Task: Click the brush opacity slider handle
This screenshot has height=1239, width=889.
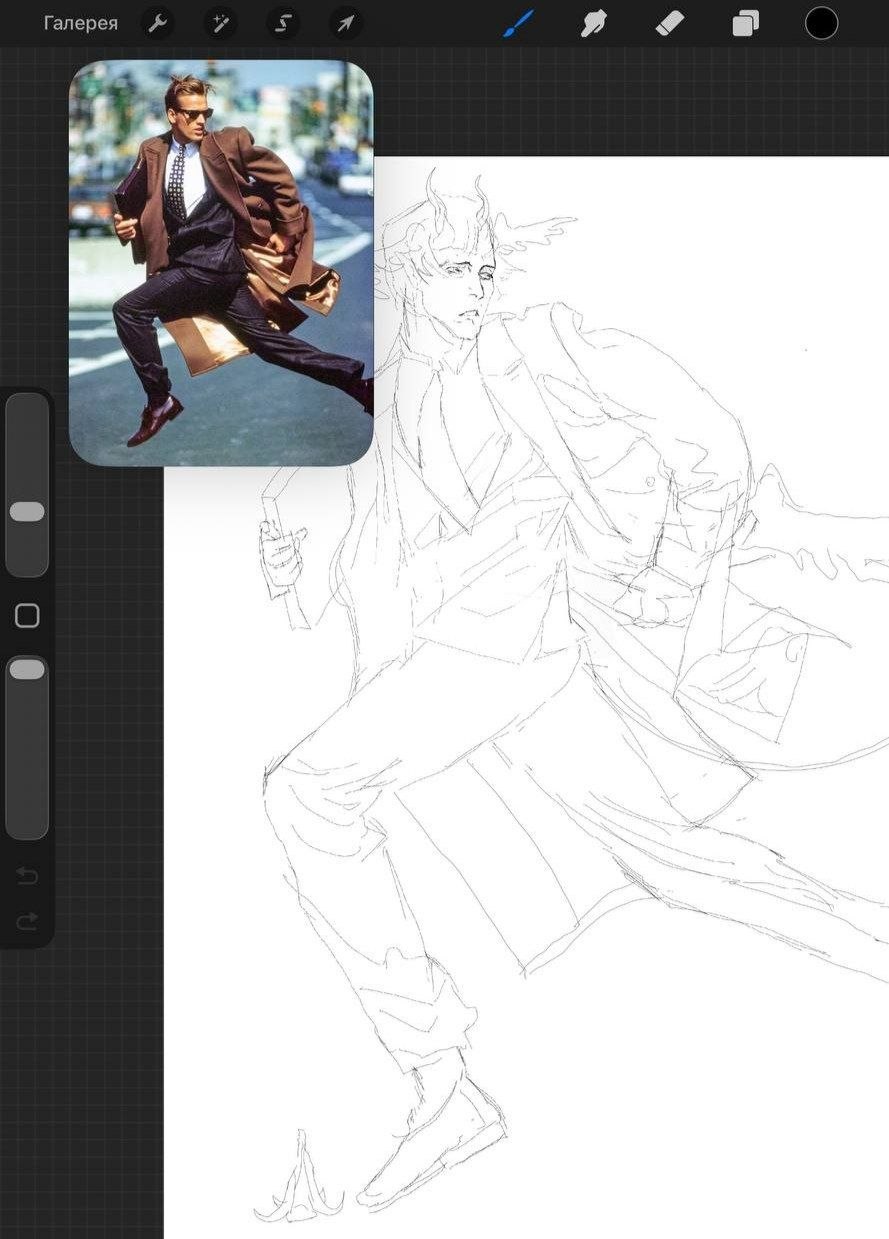Action: 27,670
